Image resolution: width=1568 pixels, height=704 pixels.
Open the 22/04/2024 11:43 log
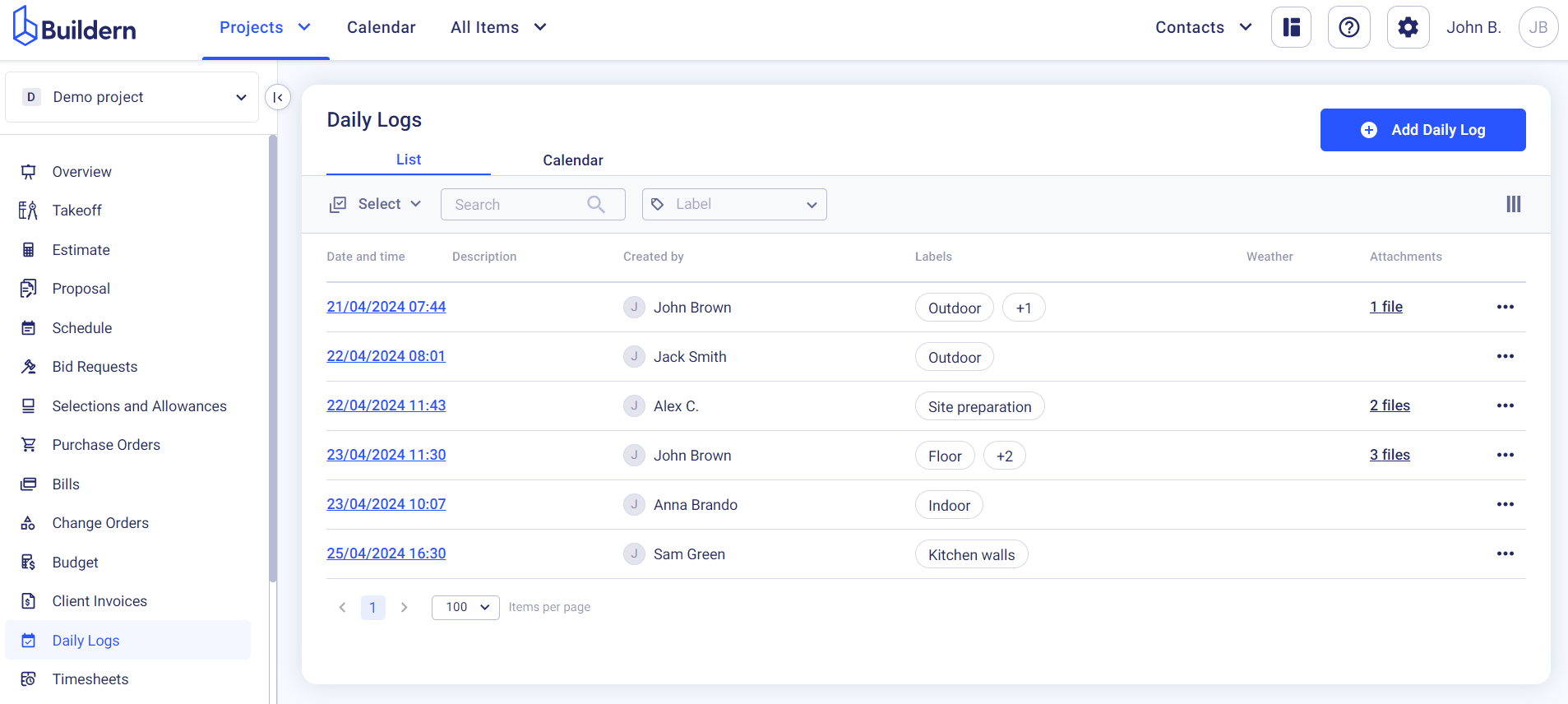[386, 405]
